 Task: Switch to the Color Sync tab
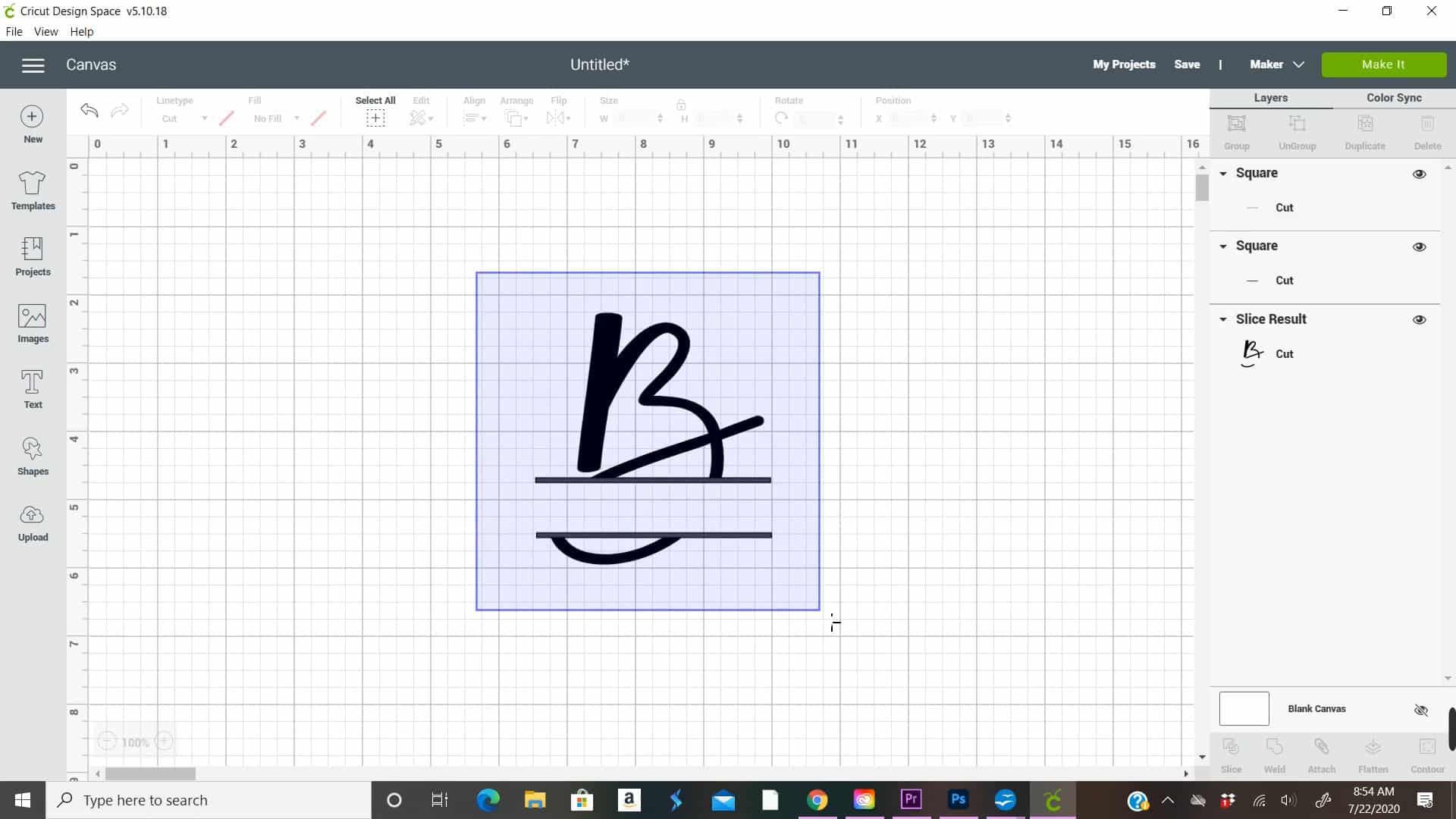pos(1394,98)
